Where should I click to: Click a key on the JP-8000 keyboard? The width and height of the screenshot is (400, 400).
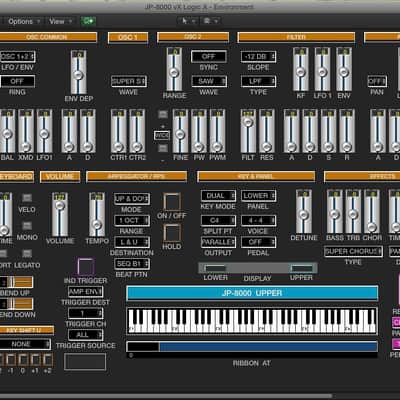coord(252,321)
